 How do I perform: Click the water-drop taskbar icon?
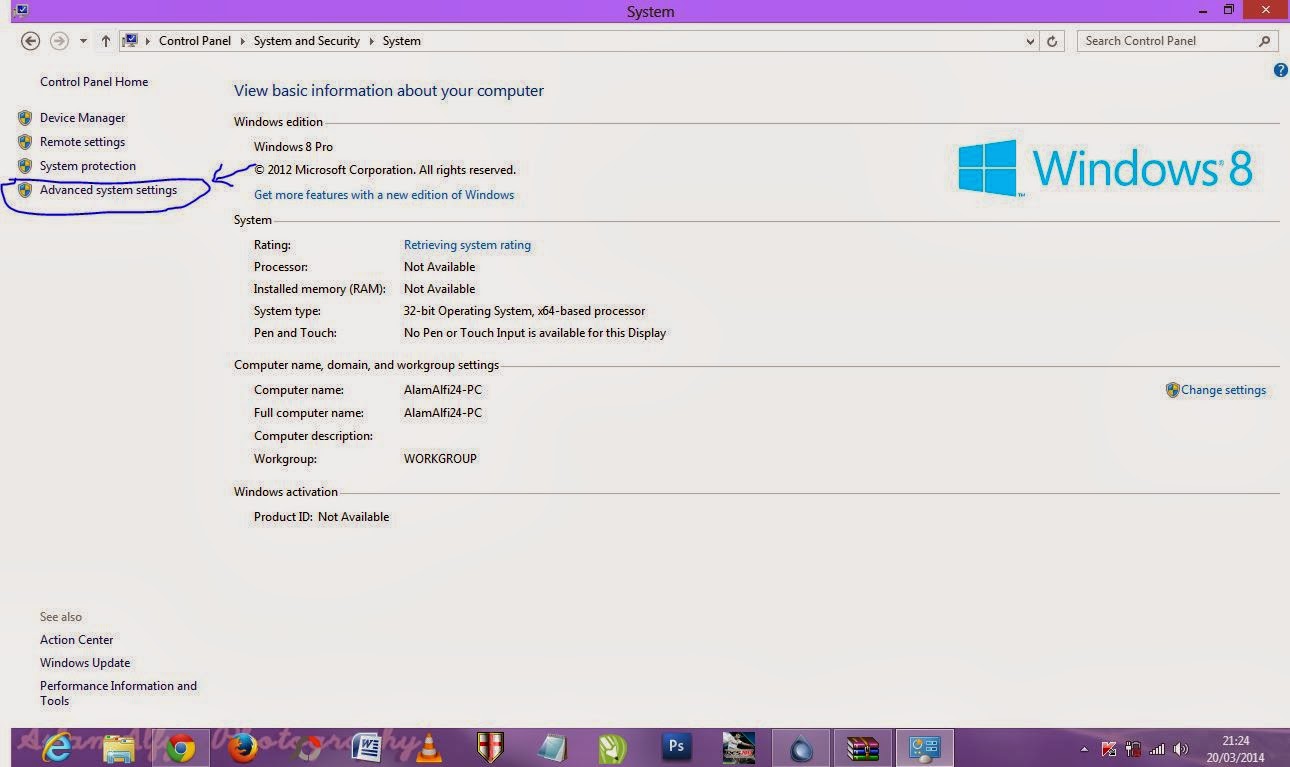(x=800, y=748)
